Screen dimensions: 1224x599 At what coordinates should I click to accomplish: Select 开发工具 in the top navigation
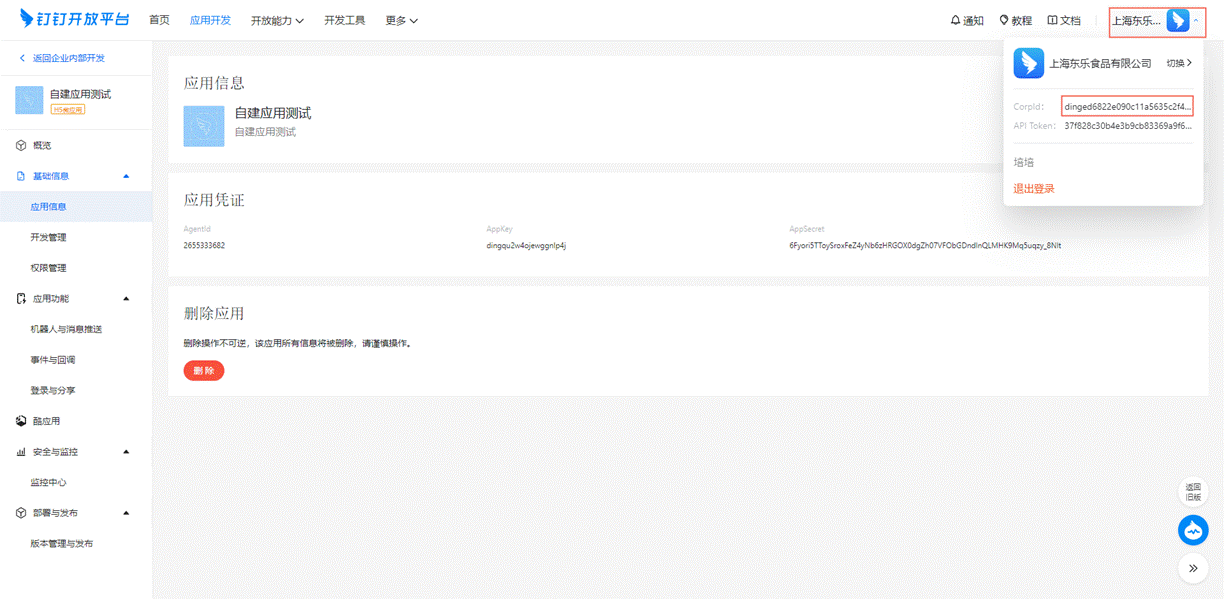point(344,20)
